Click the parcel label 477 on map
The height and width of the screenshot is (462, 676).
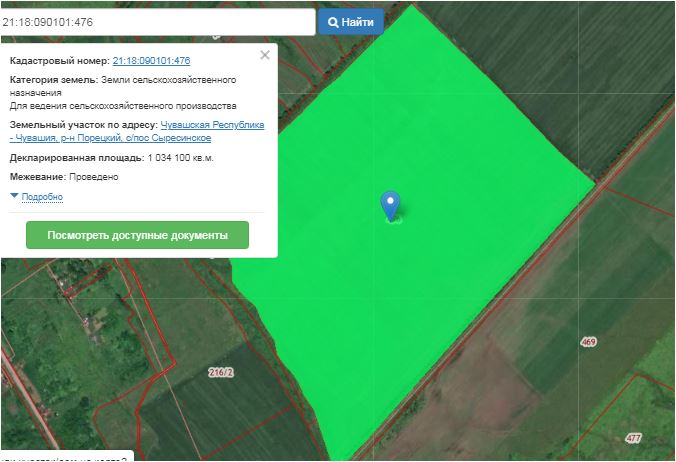[x=633, y=438]
